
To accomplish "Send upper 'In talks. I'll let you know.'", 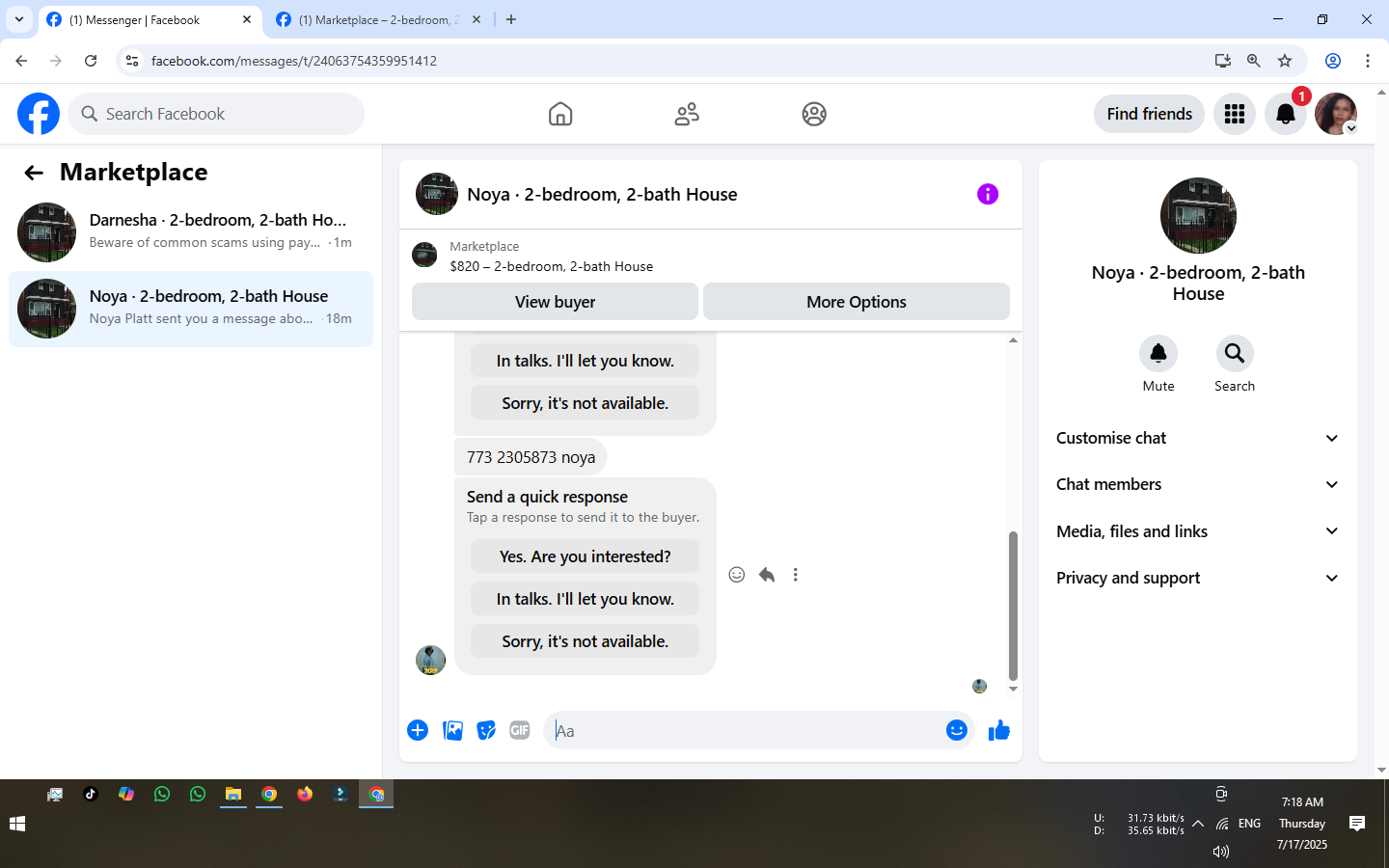I will 585,361.
